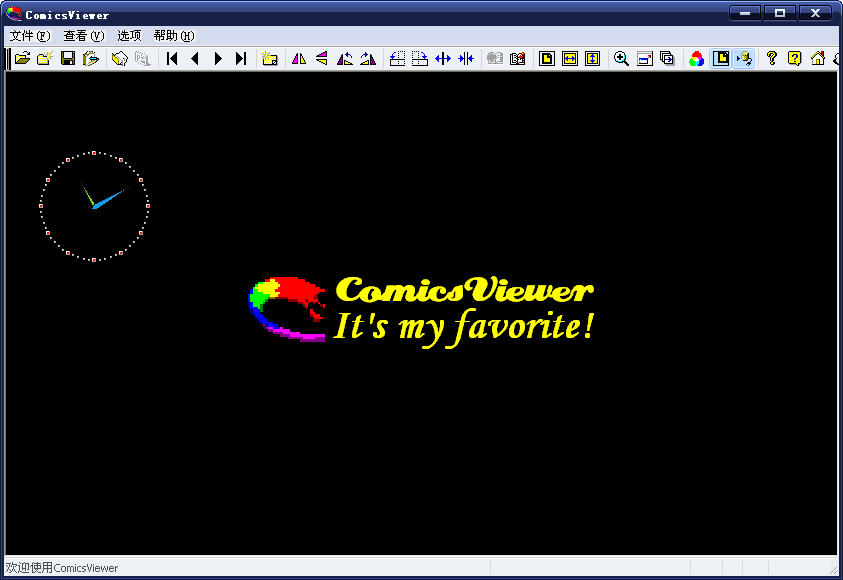Click the floppy disk save icon
Image resolution: width=843 pixels, height=580 pixels.
point(68,58)
